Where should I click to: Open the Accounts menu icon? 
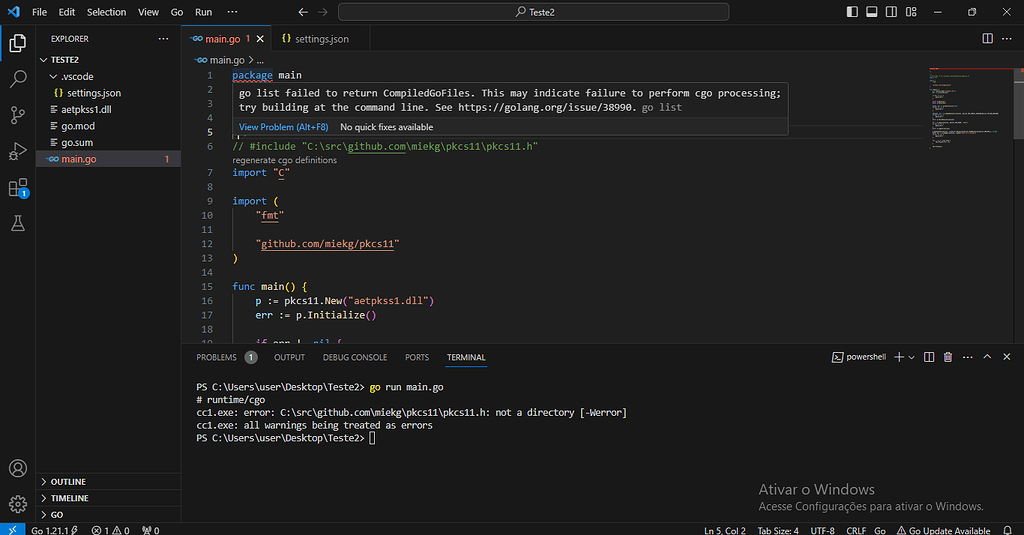[x=18, y=468]
